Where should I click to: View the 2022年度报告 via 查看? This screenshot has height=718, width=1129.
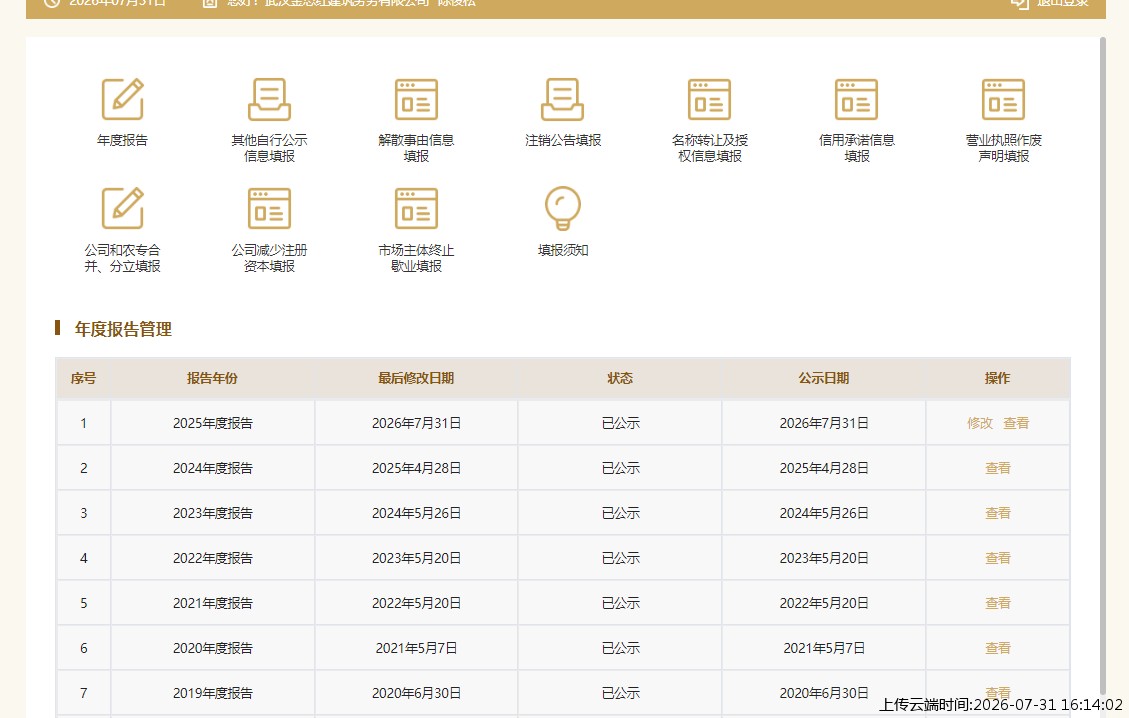(x=997, y=558)
